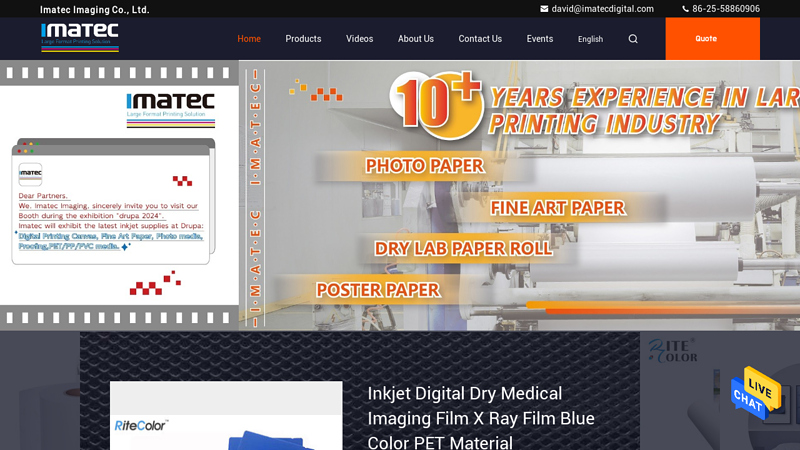This screenshot has width=800, height=450.
Task: Click the envelope email icon
Action: click(544, 9)
